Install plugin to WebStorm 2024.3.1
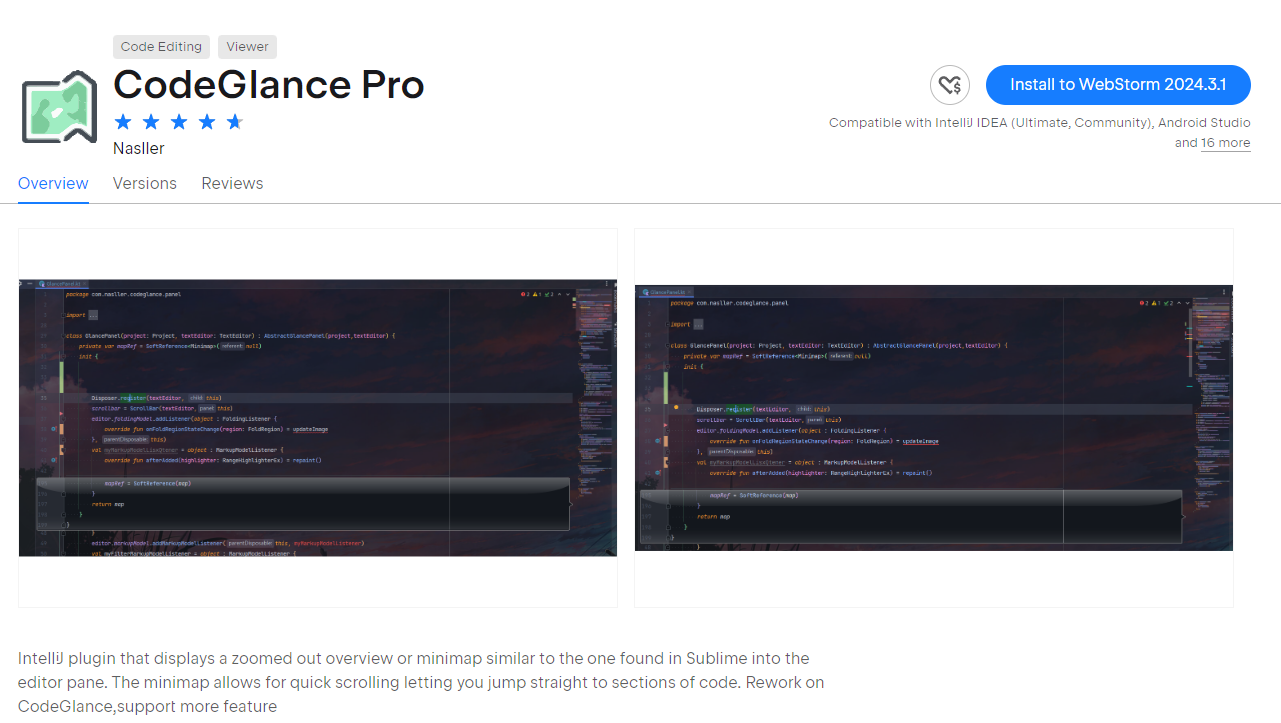 point(1118,85)
